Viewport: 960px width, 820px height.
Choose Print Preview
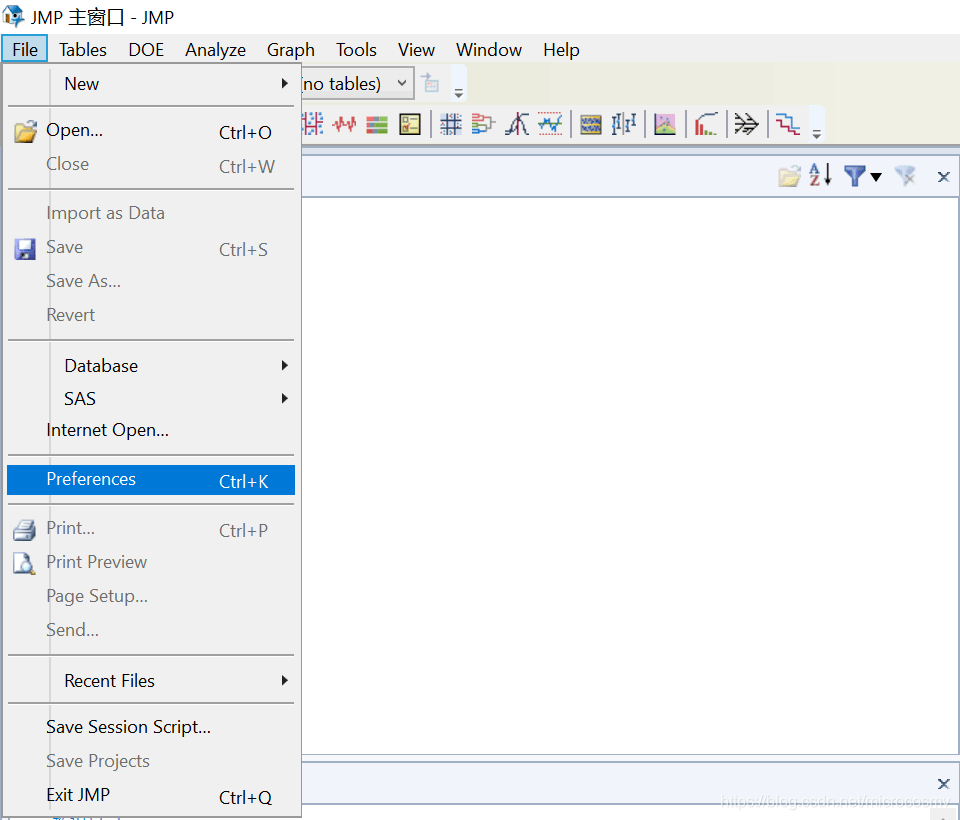point(151,562)
